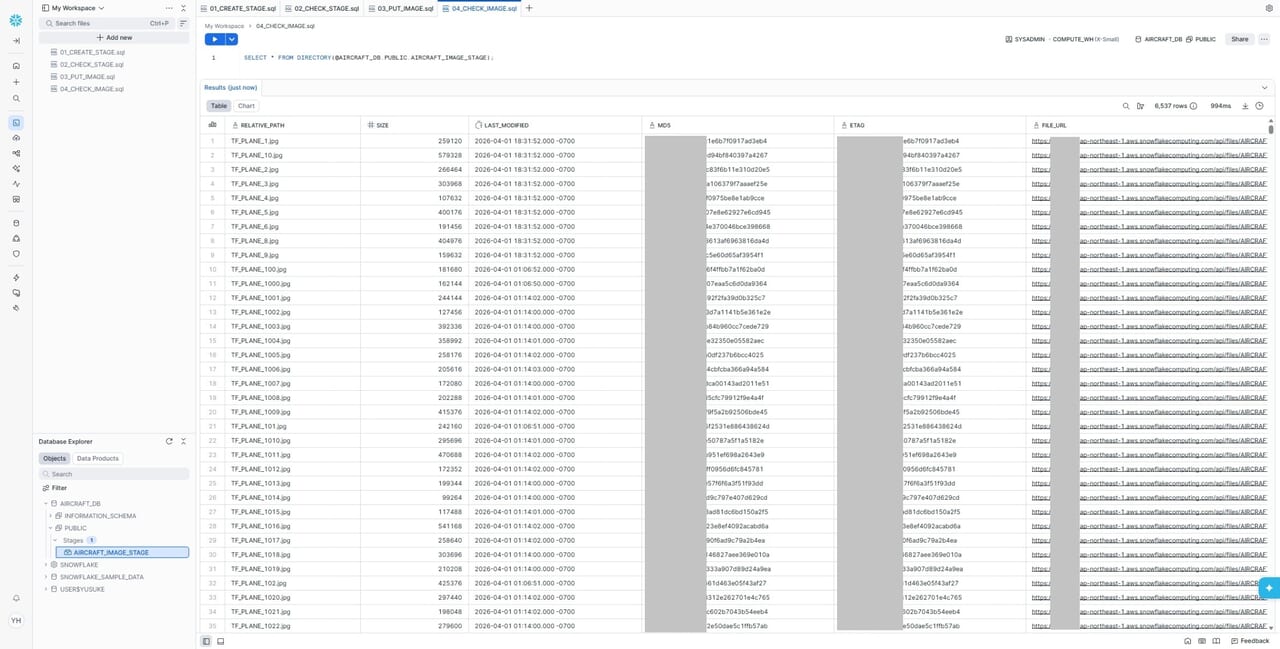Expand the SNOWFLAKE_SAMPLE_DATA database
The image size is (1280, 649).
coord(46,577)
